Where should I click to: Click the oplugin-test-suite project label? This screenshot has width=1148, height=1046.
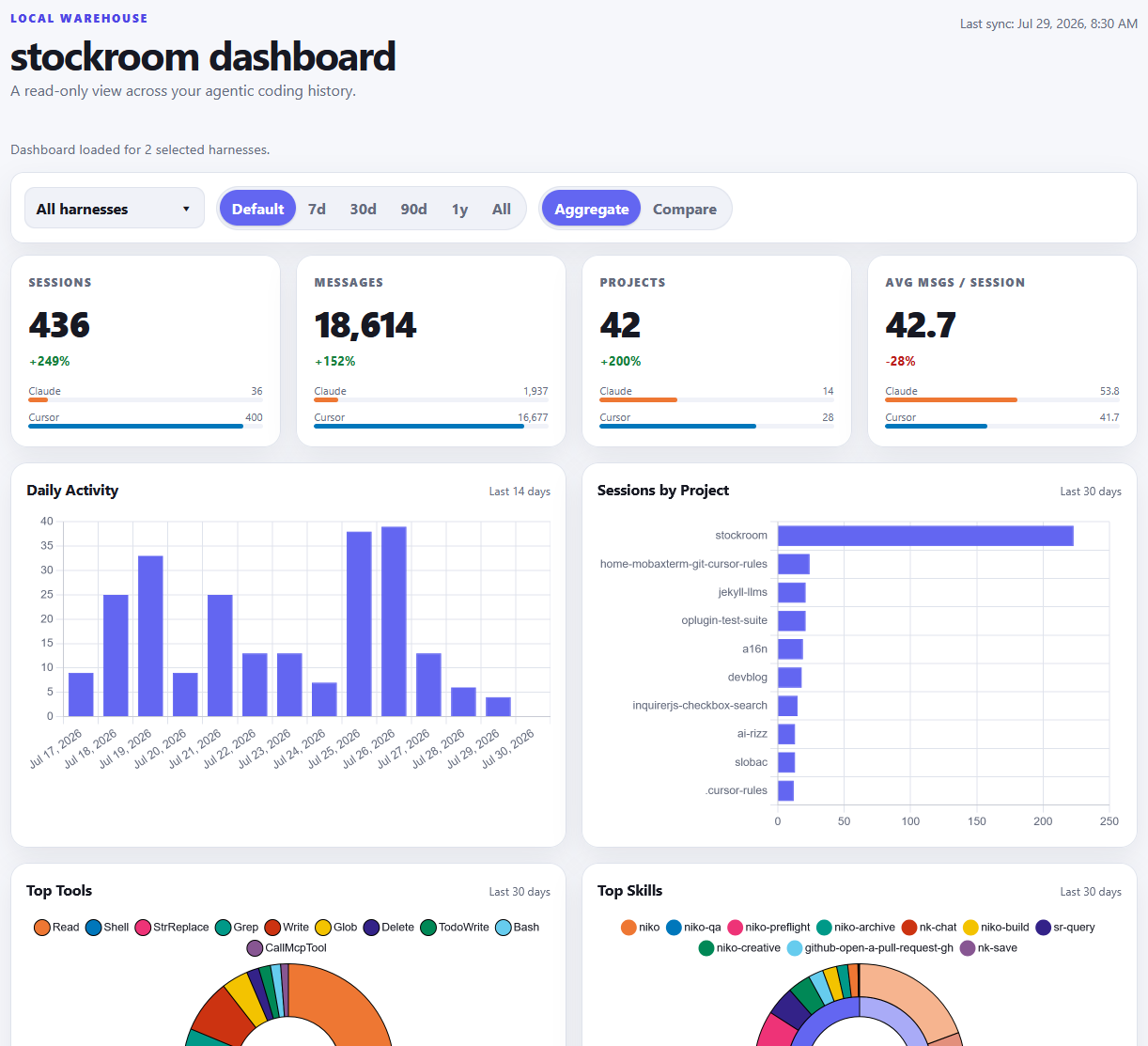pyautogui.click(x=724, y=620)
